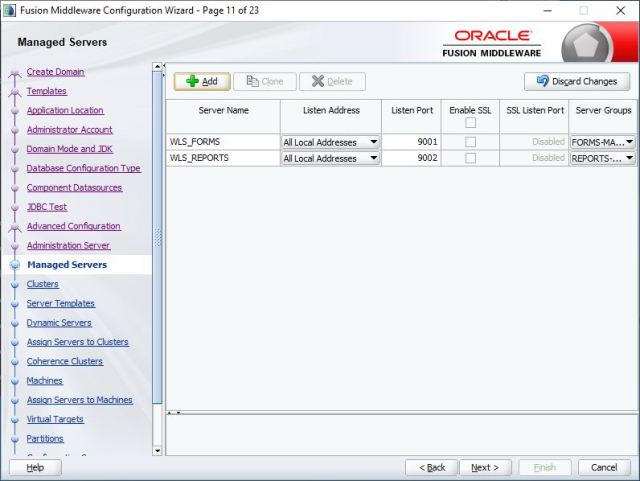Edit listen port 9002 field
This screenshot has width=640, height=481.
click(x=411, y=158)
